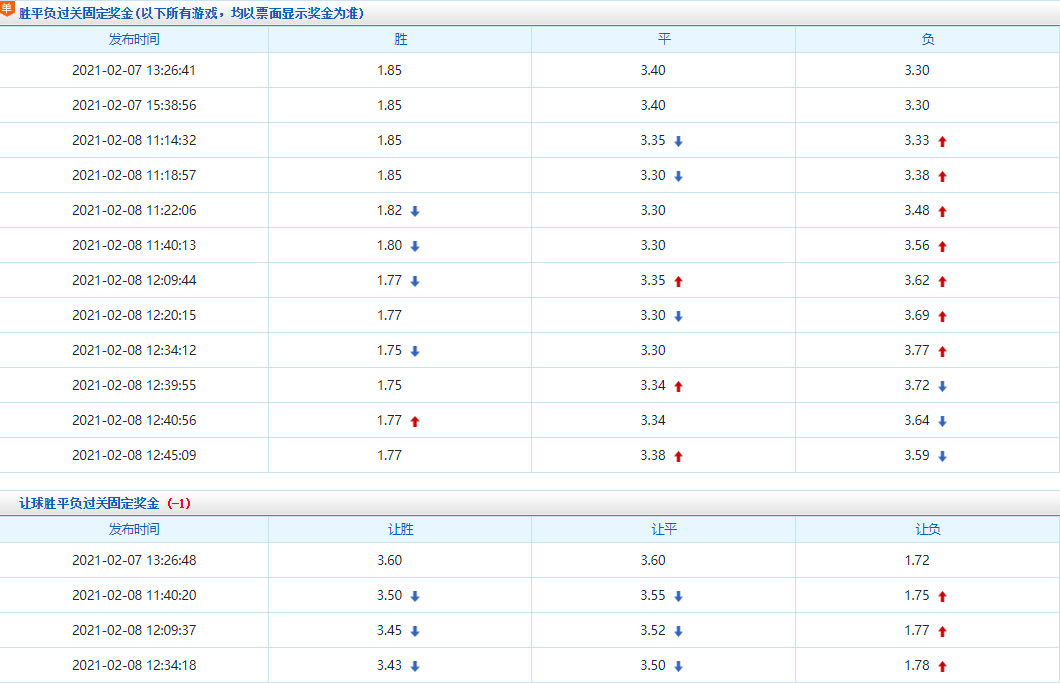
Task: Click the 负 column header
Action: pyautogui.click(x=928, y=39)
